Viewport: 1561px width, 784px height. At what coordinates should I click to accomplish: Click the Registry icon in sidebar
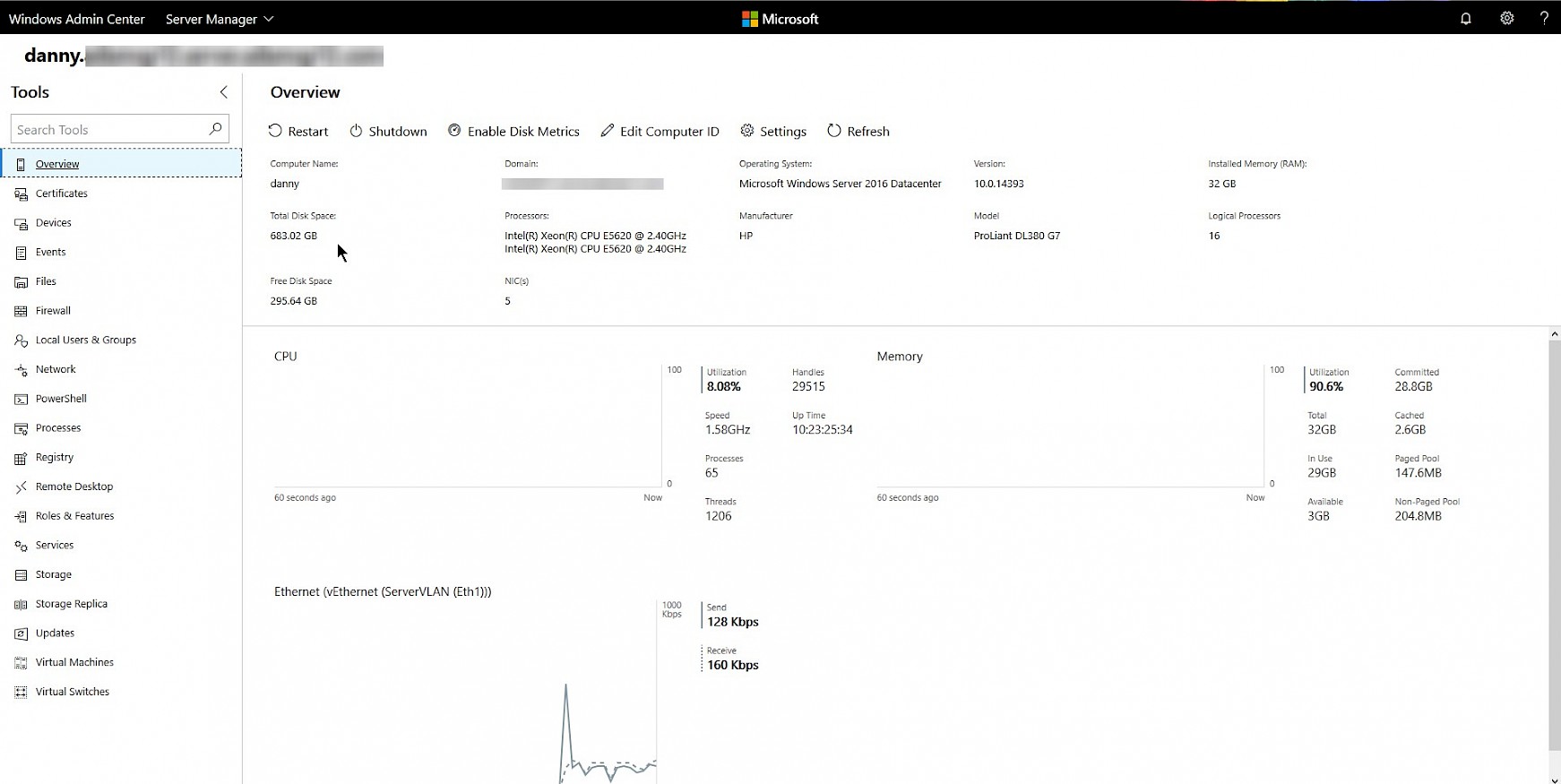[x=21, y=458]
